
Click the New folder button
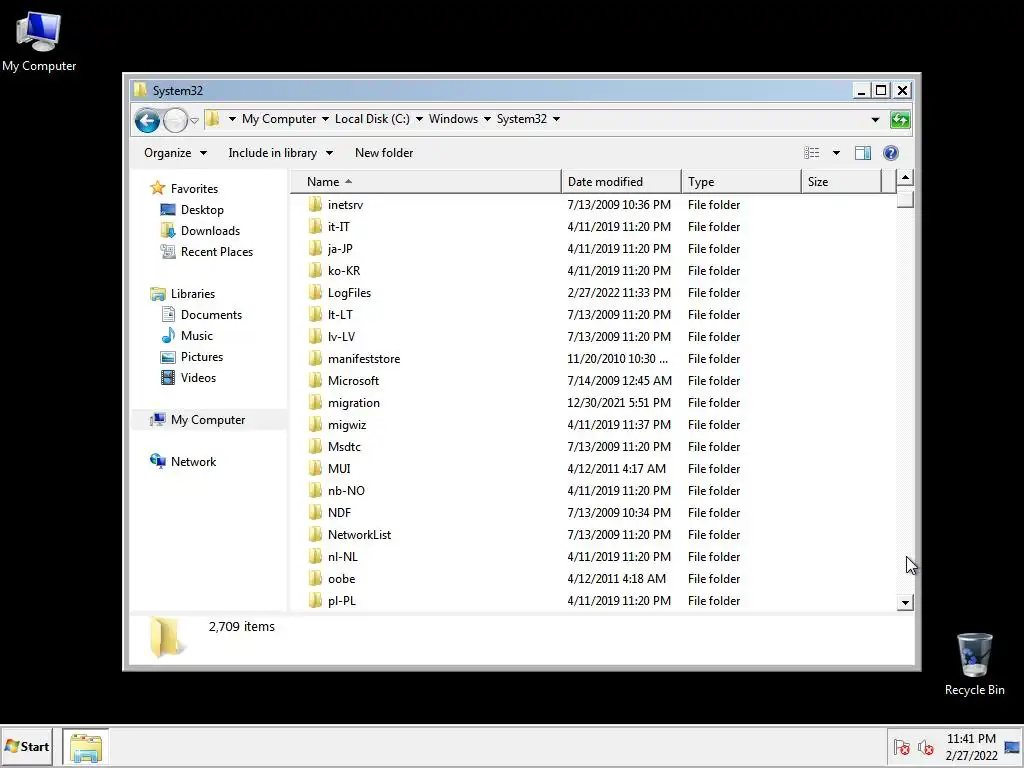[x=384, y=153]
